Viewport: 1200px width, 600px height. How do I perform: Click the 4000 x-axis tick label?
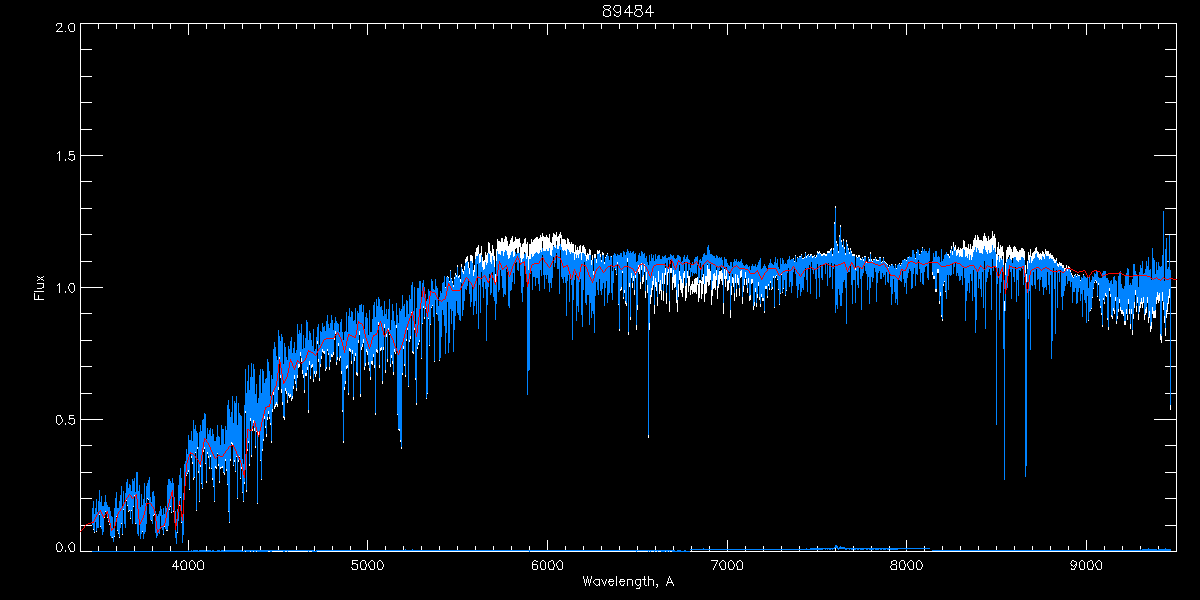coord(188,565)
